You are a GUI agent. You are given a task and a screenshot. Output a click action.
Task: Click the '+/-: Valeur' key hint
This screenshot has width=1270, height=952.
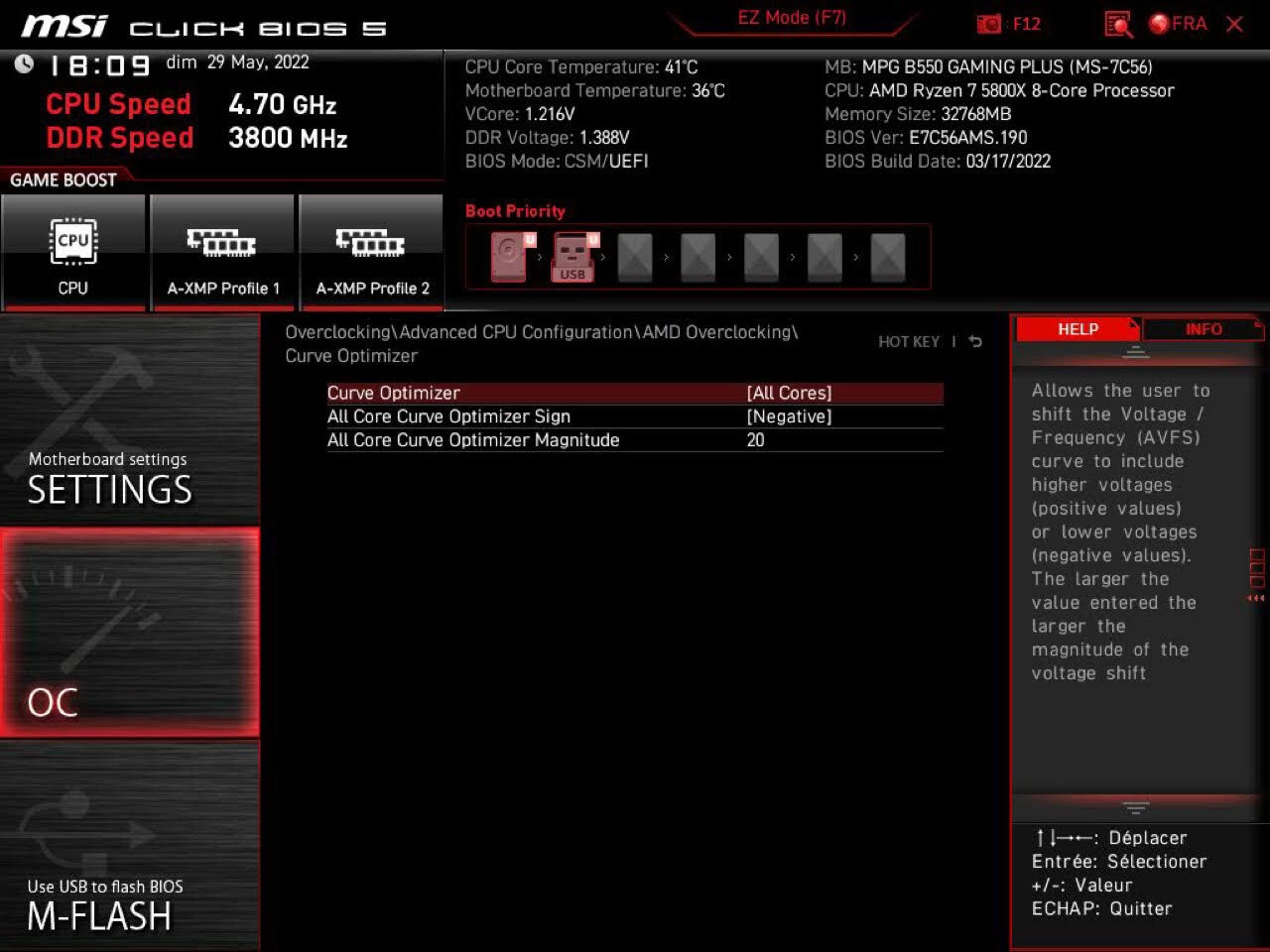pyautogui.click(x=1081, y=886)
